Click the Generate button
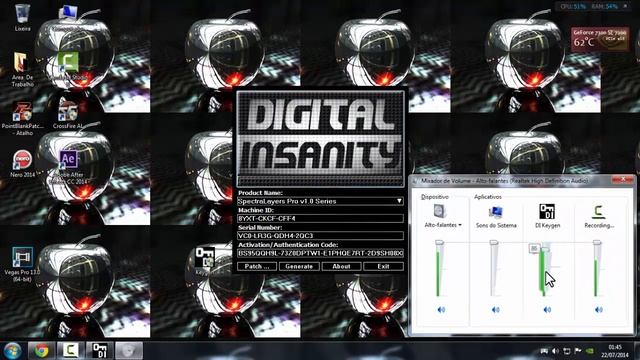640x360 pixels. coord(299,266)
